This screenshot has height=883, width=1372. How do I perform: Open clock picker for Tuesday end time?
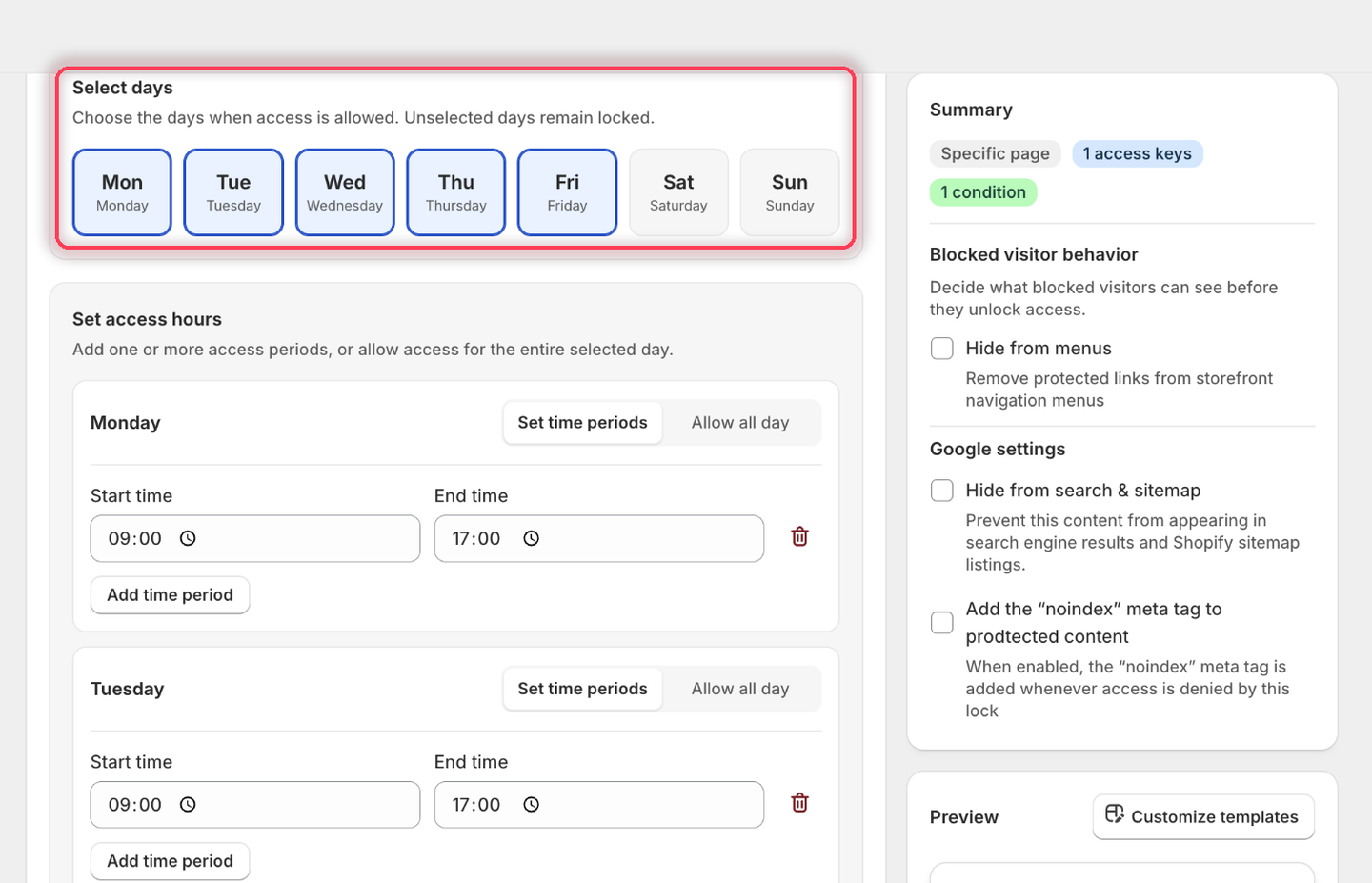click(532, 805)
